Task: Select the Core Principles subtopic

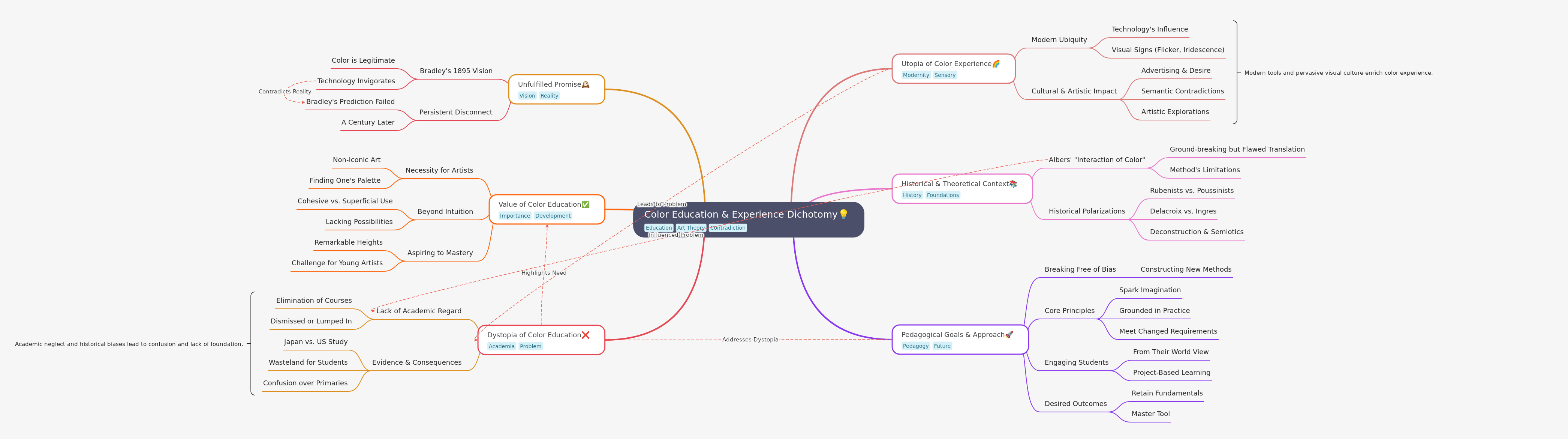Action: click(1069, 311)
